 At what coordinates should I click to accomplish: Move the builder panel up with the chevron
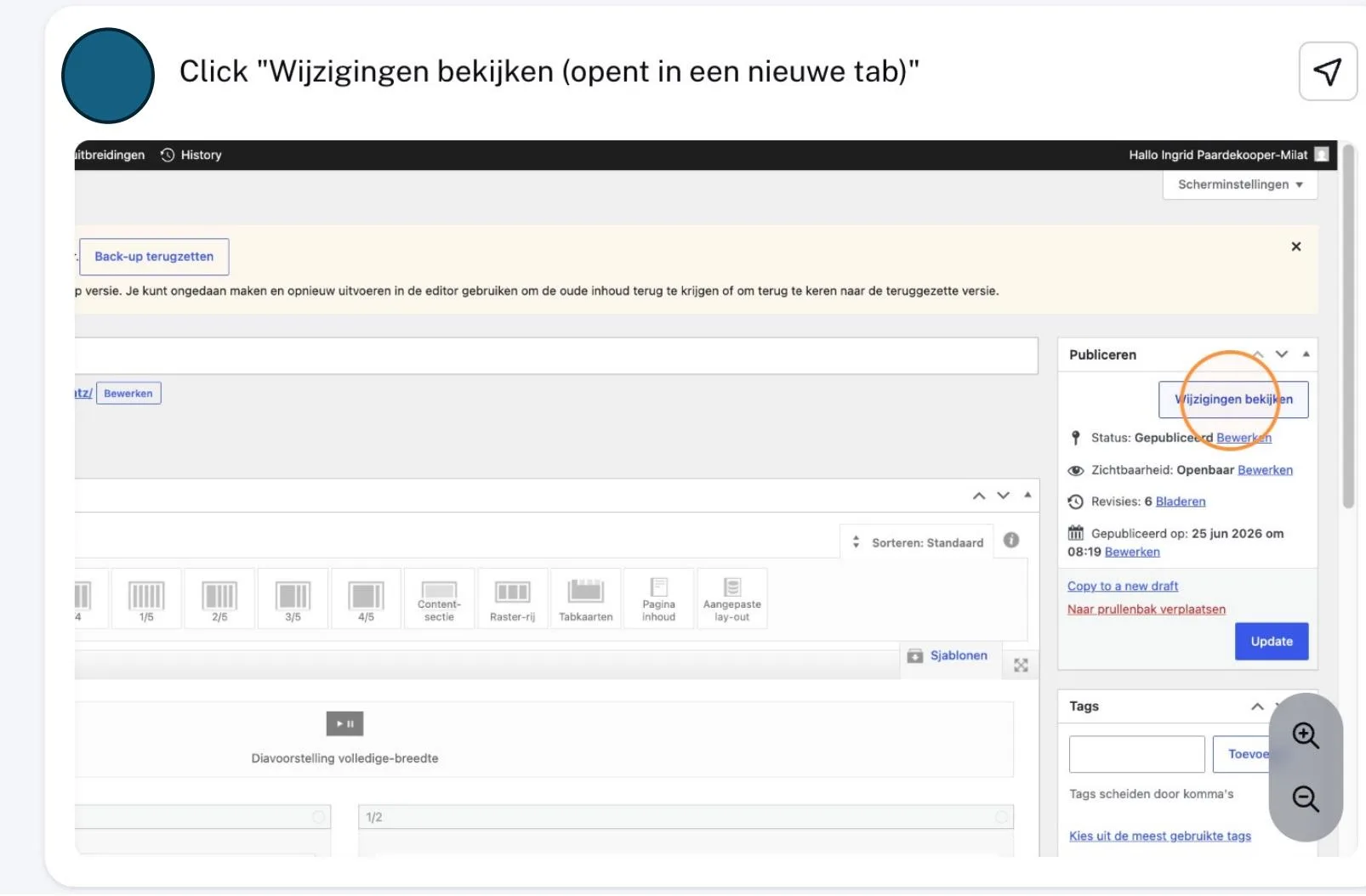click(979, 496)
